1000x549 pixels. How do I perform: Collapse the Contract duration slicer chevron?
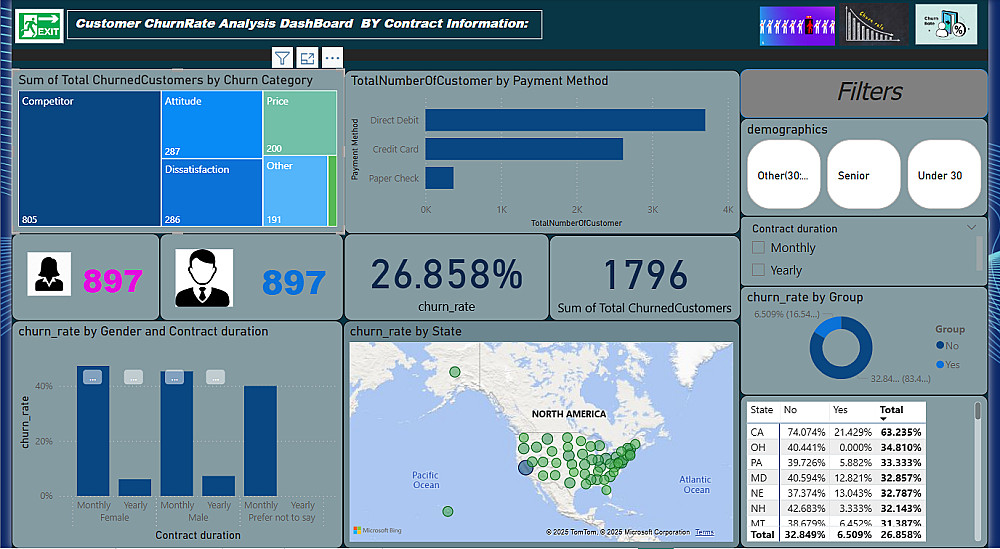click(x=971, y=228)
